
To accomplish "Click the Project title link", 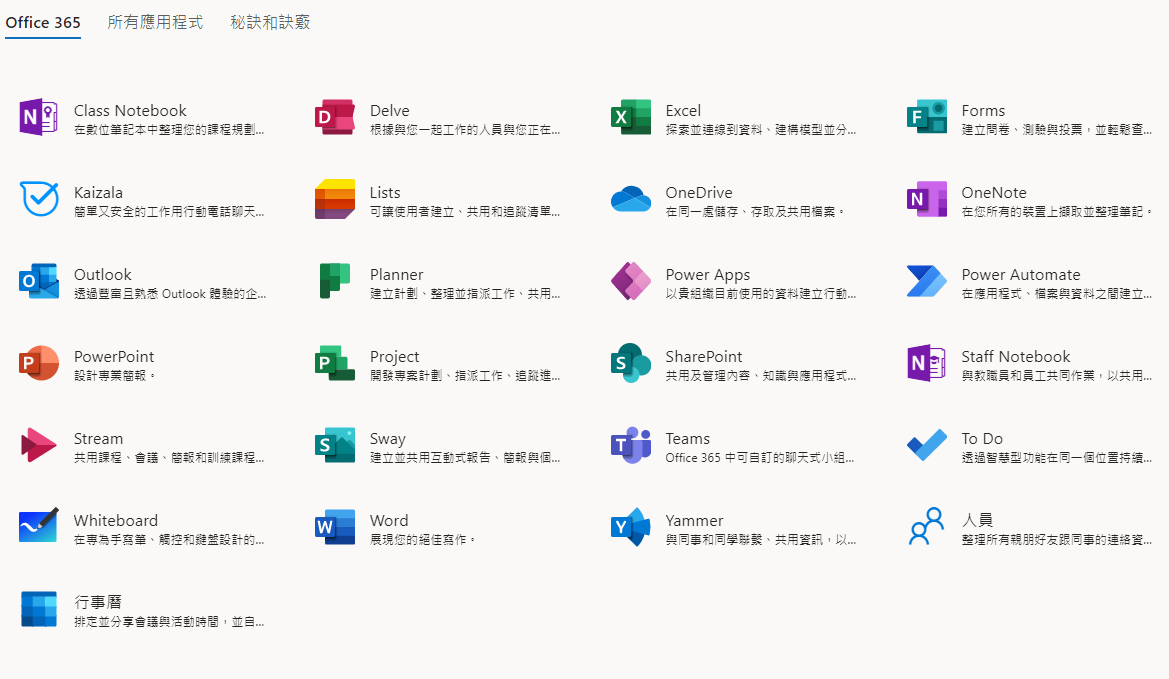I will coord(394,357).
